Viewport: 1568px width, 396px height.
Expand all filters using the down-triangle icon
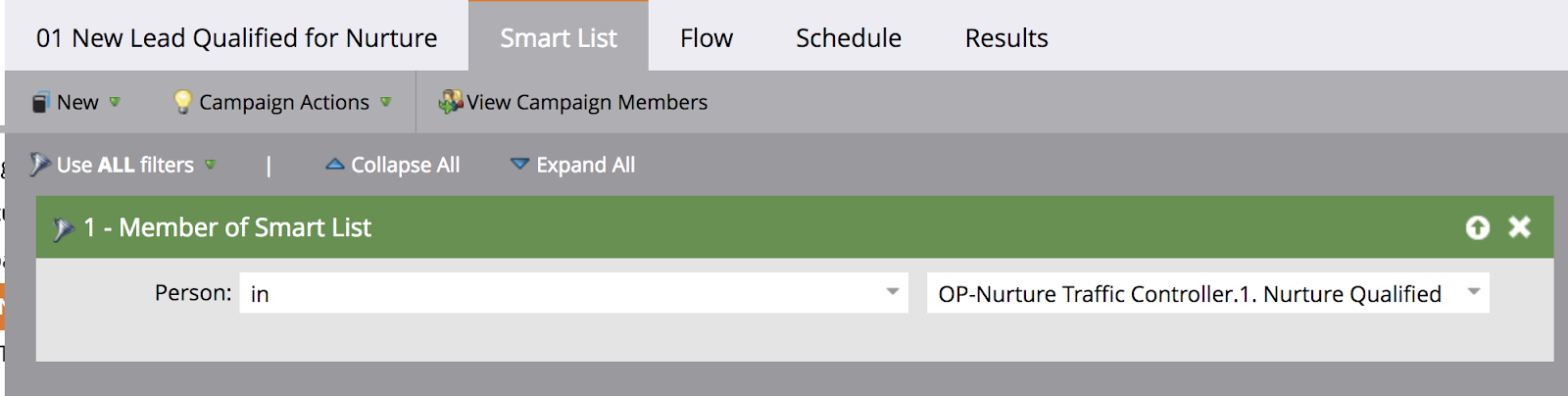pyautogui.click(x=519, y=165)
